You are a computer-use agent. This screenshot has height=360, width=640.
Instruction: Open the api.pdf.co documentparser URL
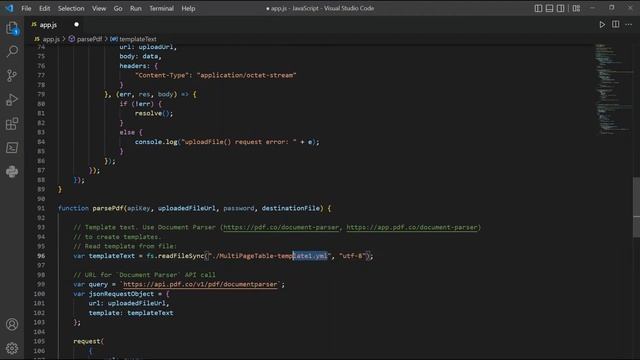pos(200,284)
